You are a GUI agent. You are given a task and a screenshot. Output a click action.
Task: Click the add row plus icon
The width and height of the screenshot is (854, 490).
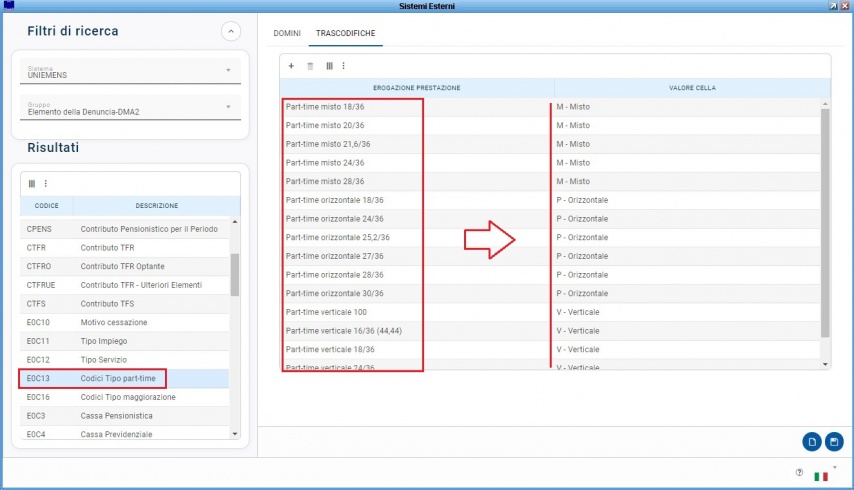pos(291,66)
